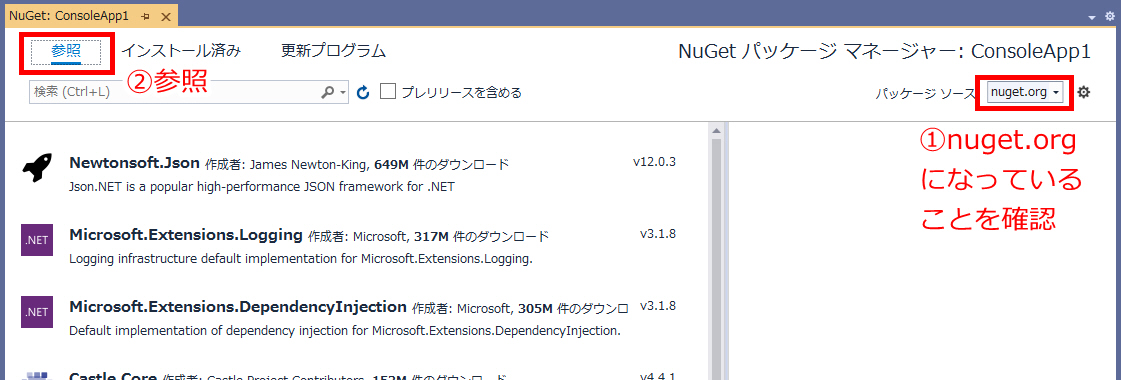
Task: Click the Microsoft.Extensions.Logging .NET icon
Action: click(36, 240)
